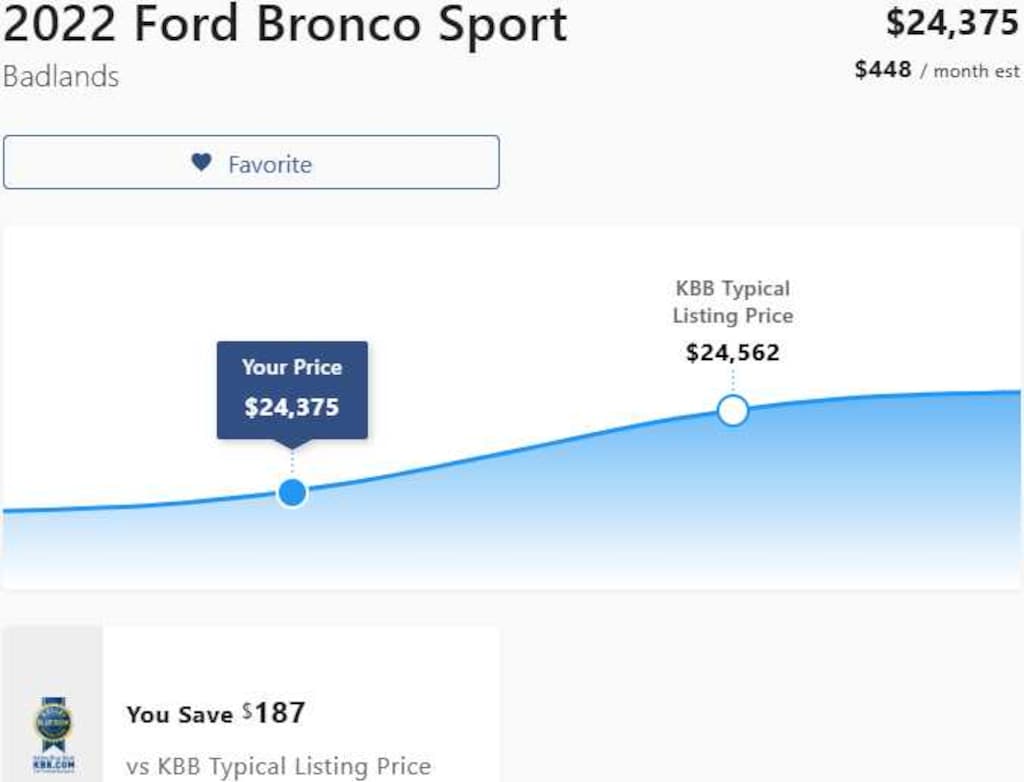Click the dotted line above the KBB marker
Image resolution: width=1024 pixels, height=782 pixels.
(734, 382)
